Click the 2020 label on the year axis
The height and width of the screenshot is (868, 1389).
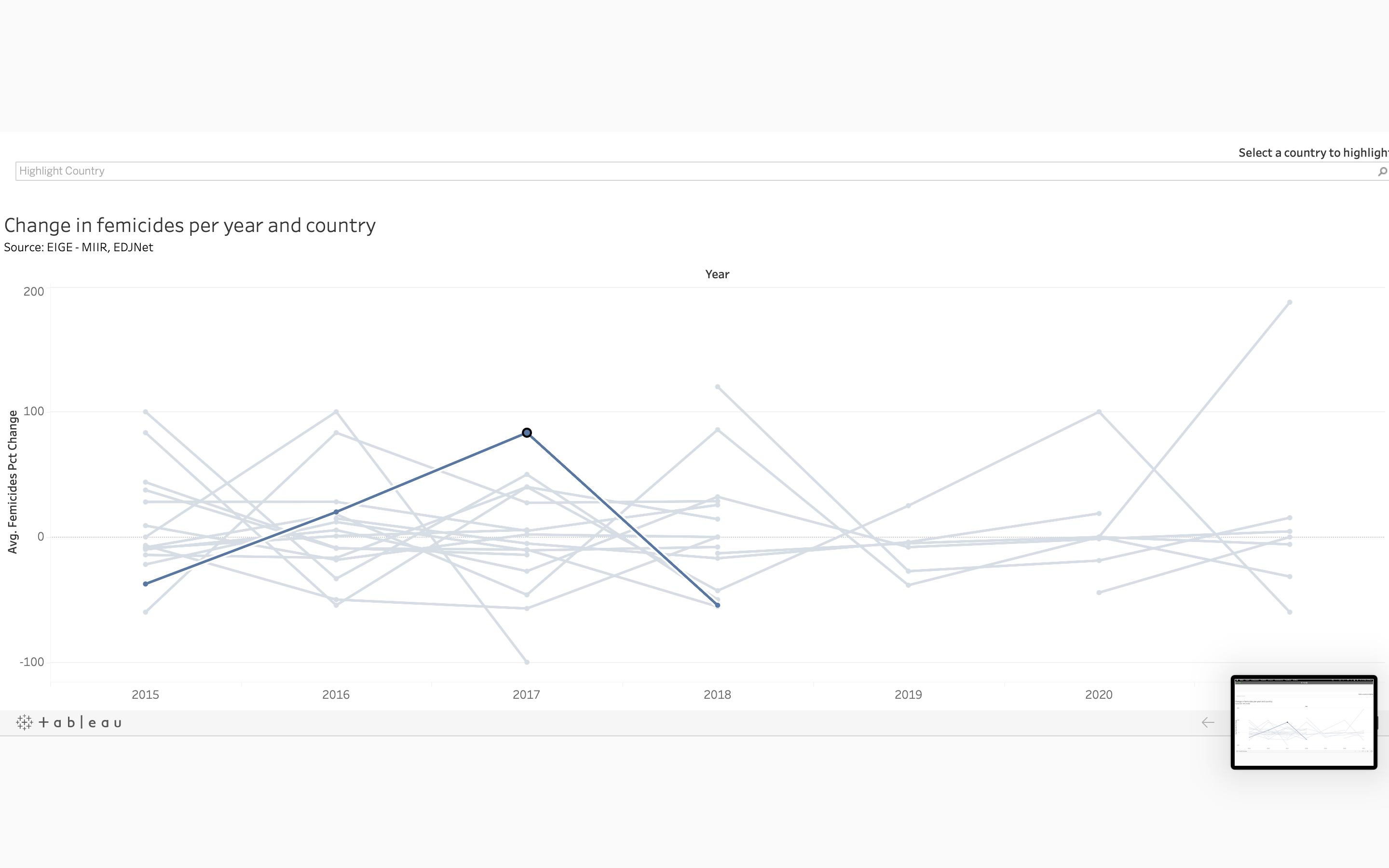tap(1099, 694)
